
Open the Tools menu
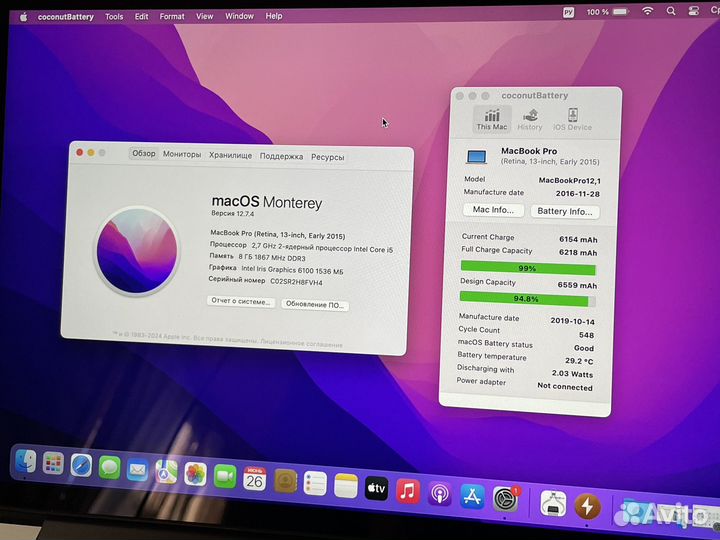click(114, 17)
